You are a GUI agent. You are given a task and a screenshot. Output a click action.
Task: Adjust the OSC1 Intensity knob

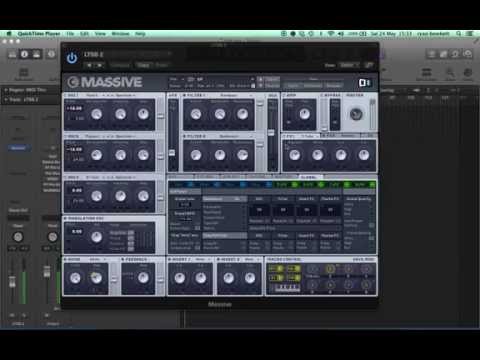tap(120, 114)
